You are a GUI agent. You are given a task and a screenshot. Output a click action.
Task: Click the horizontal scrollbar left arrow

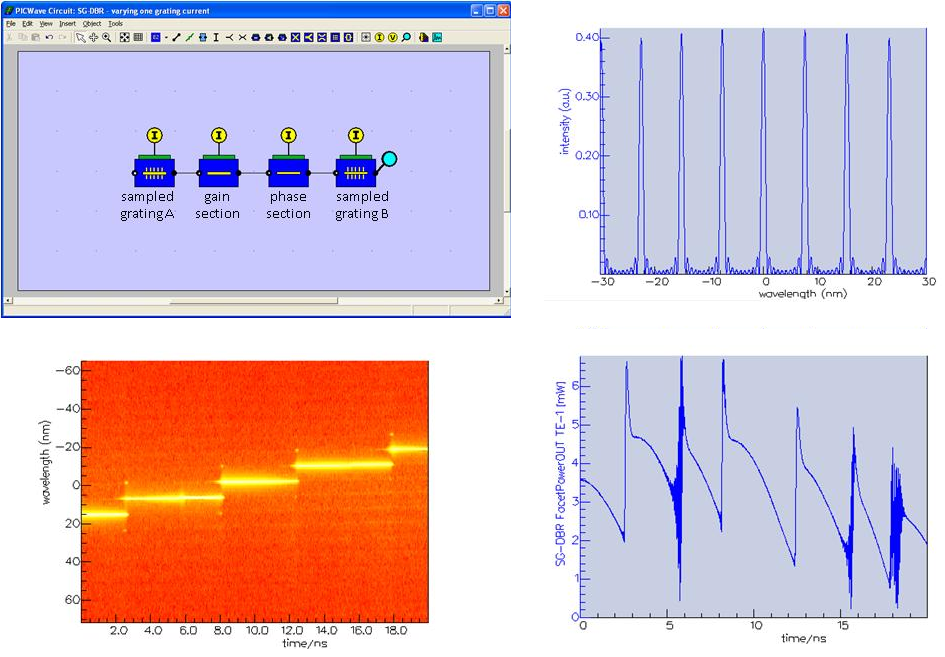coord(8,300)
